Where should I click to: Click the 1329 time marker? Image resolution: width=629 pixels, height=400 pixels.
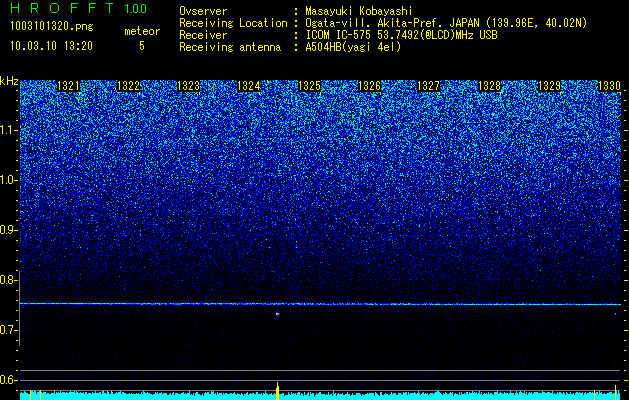point(549,86)
